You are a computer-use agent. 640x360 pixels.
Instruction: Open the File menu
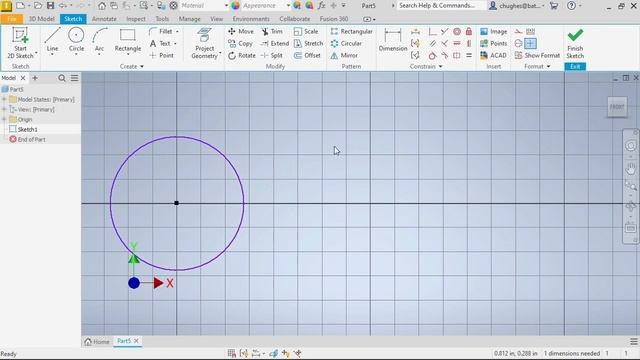(11, 19)
